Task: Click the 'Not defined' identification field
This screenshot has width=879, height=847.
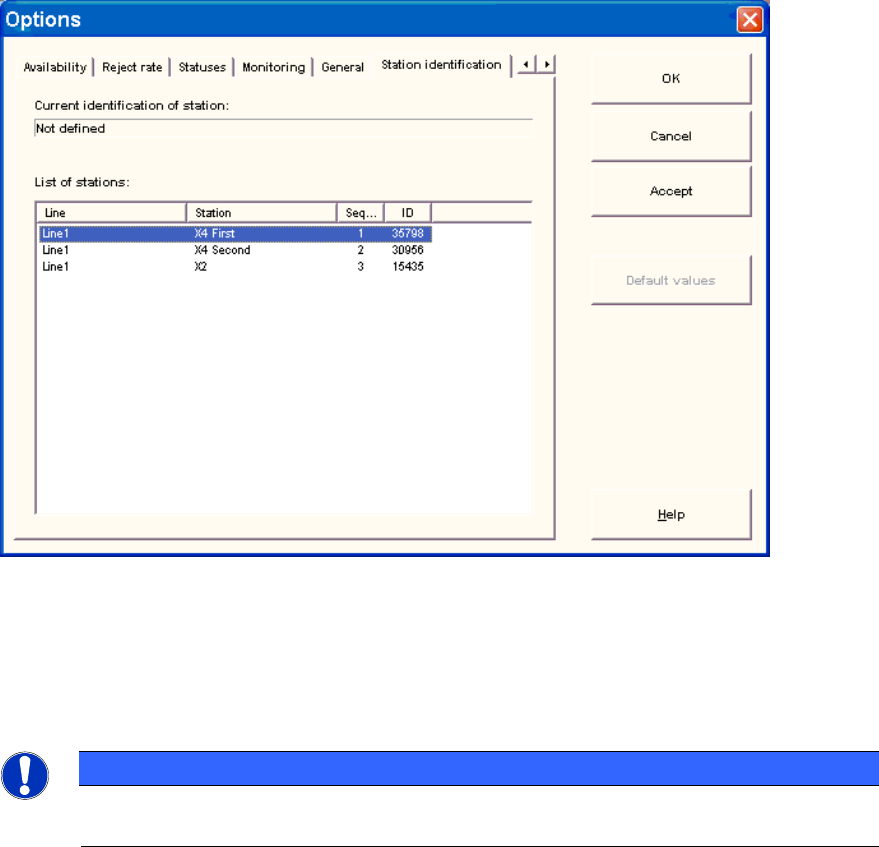Action: click(x=284, y=128)
